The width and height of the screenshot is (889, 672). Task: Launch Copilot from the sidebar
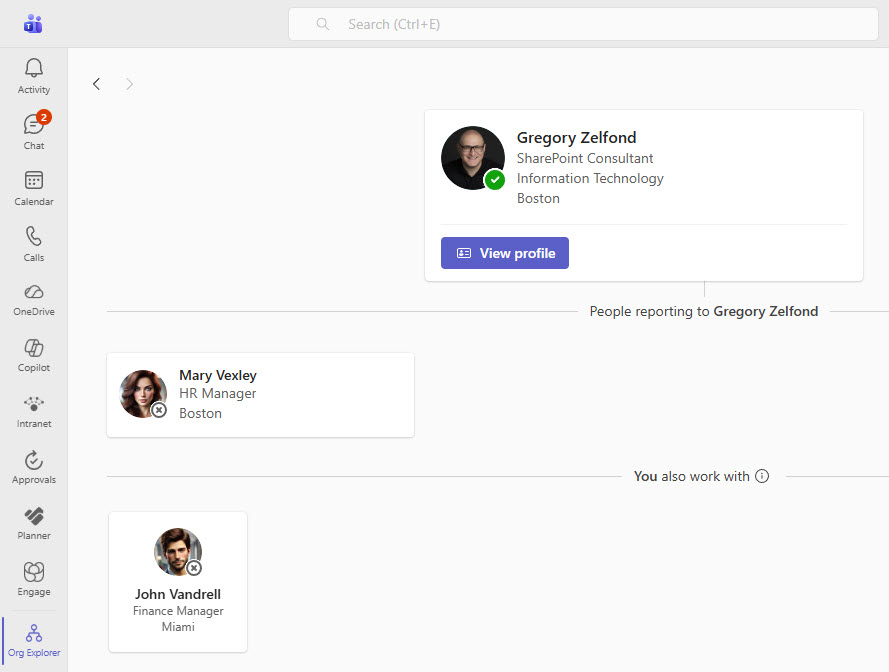click(34, 355)
